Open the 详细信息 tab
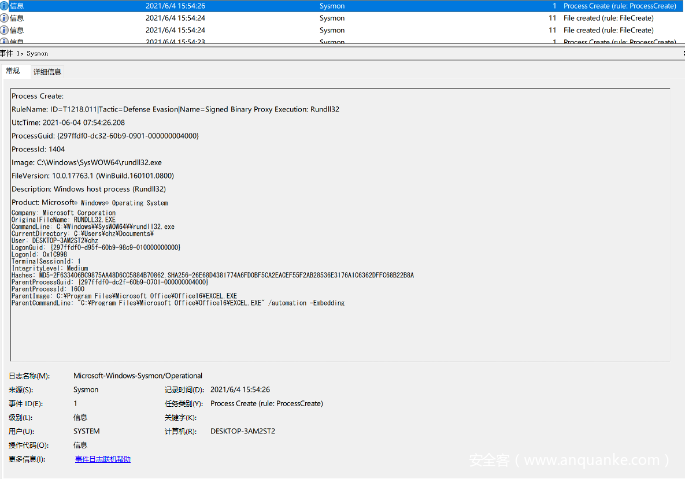Viewport: 685px width, 479px height. [x=47, y=72]
